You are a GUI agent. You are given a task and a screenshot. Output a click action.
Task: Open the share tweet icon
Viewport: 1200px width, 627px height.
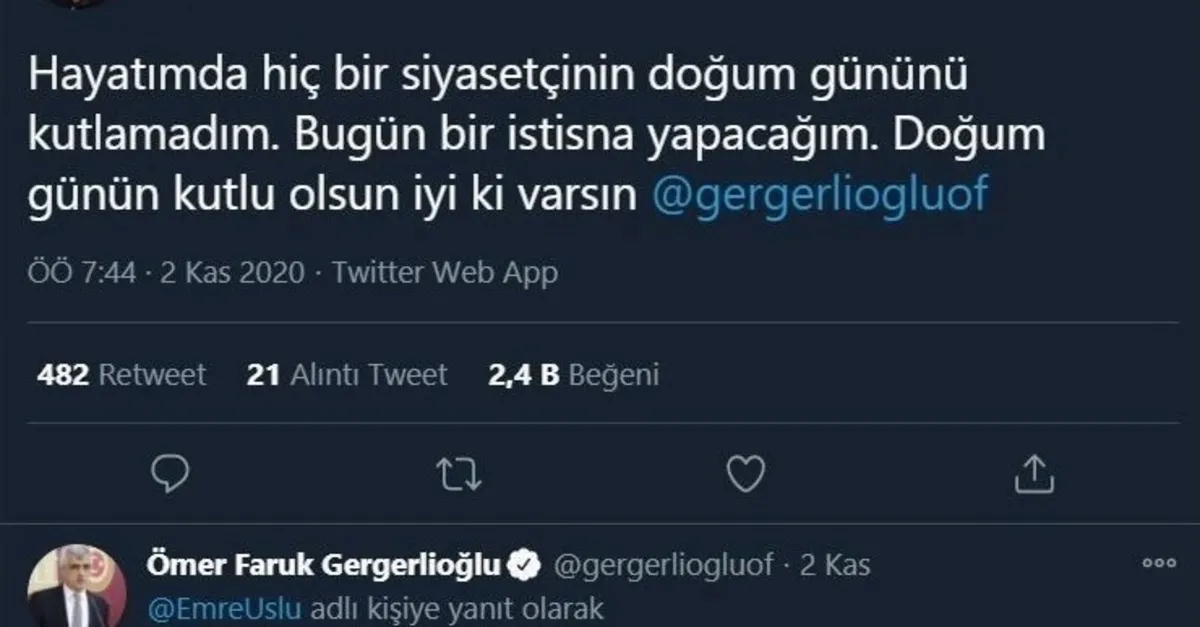pyautogui.click(x=1030, y=474)
